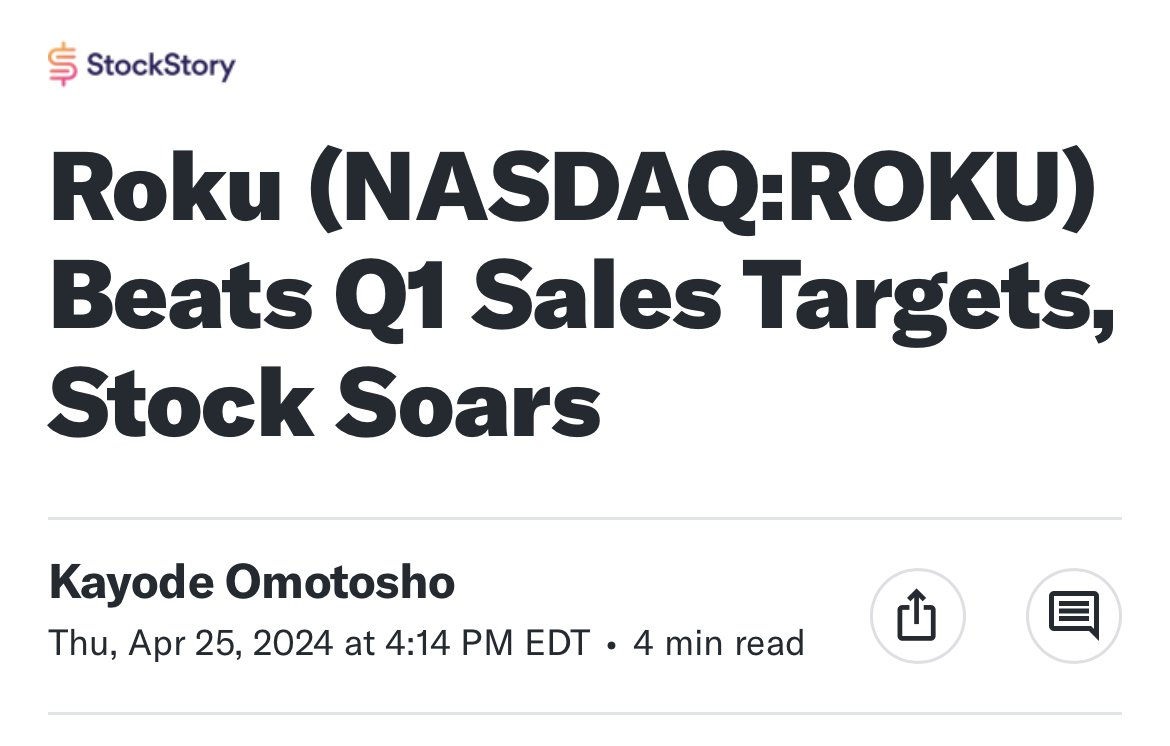Click the bullet separator before "4 min read"
This screenshot has height=746, width=1170.
coord(612,645)
